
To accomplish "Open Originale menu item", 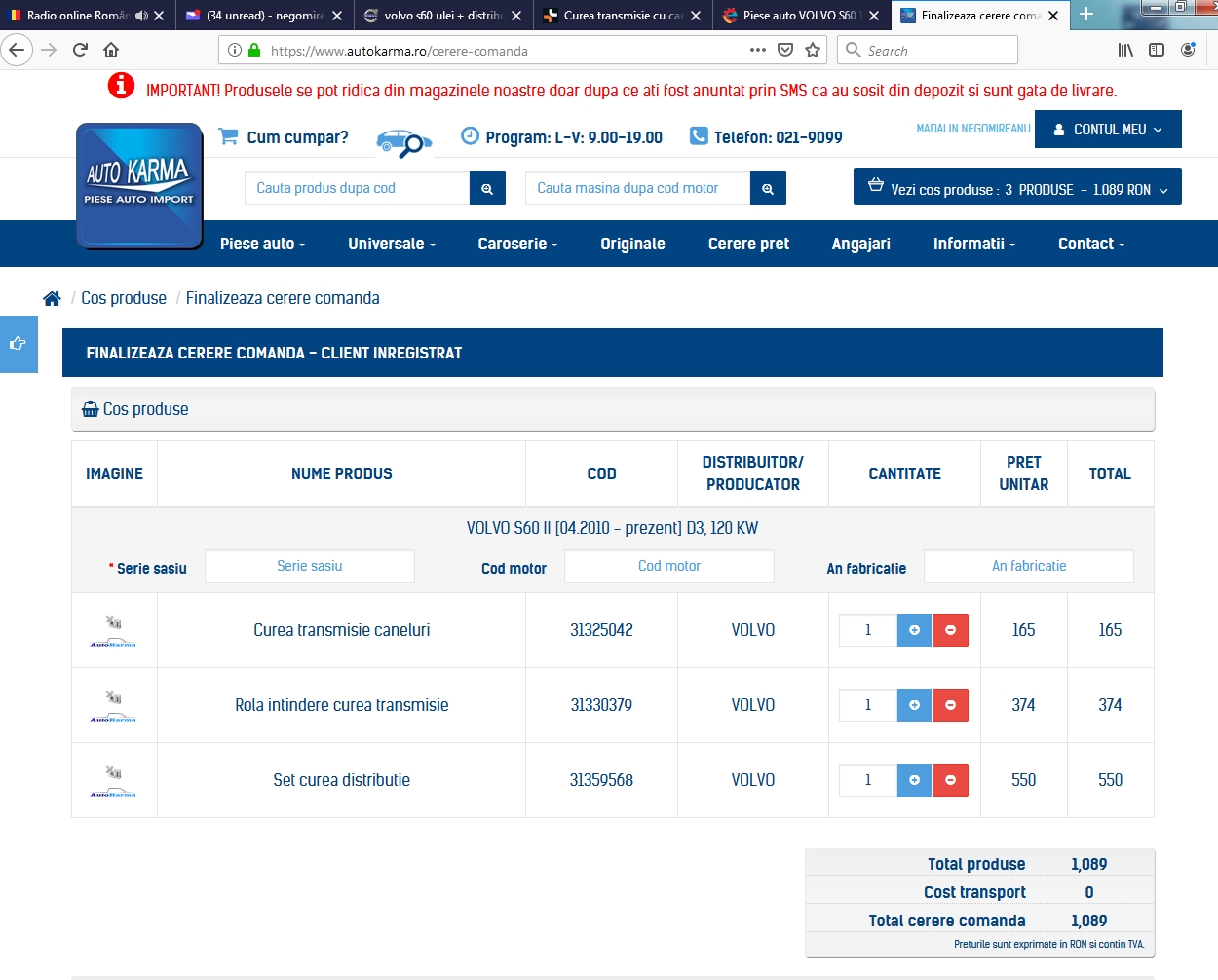I will pyautogui.click(x=632, y=244).
